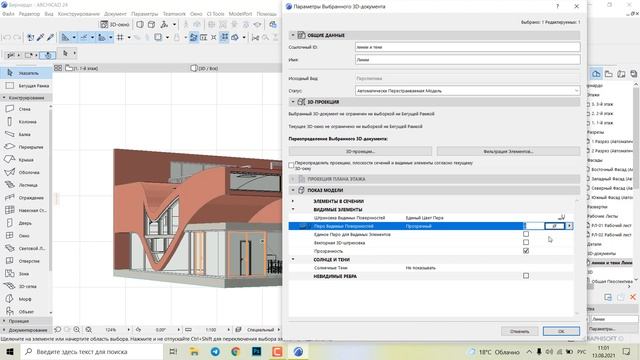Select the Зона zone tool
This screenshot has height=360, width=640.
click(x=24, y=273)
